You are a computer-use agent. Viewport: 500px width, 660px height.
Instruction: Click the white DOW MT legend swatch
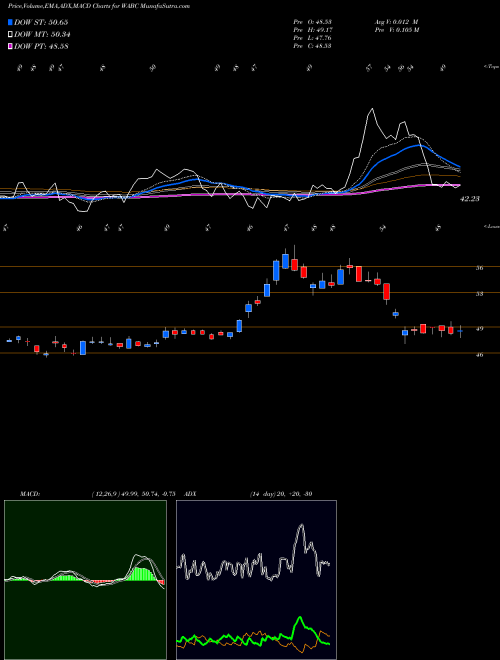click(x=10, y=35)
